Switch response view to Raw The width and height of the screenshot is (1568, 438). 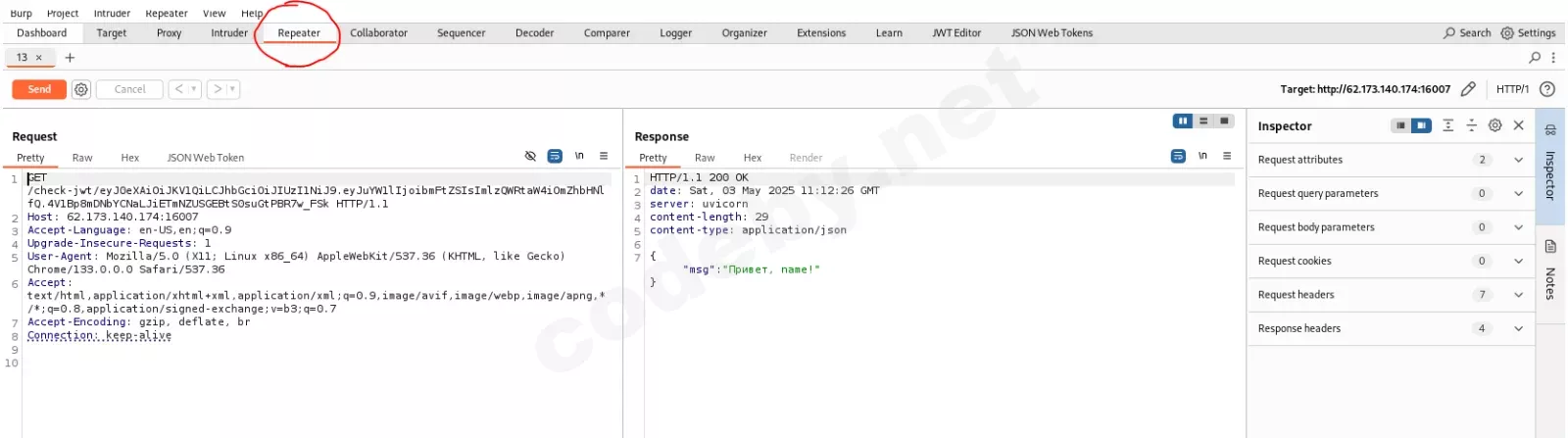pyautogui.click(x=705, y=157)
